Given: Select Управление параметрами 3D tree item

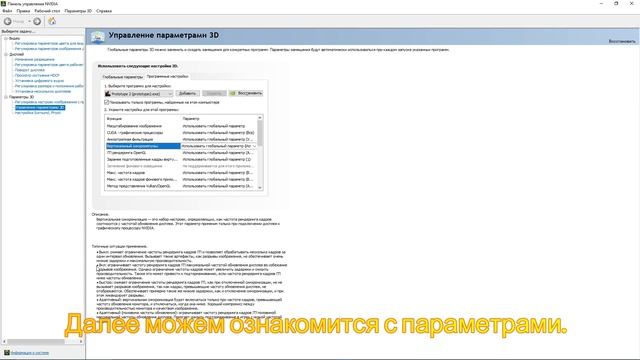Looking at the screenshot, I should point(40,107).
